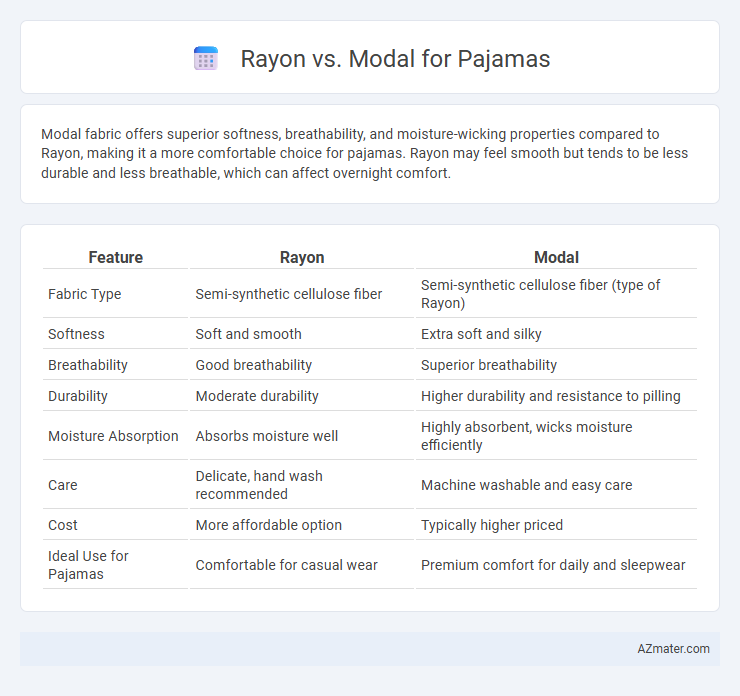Click the 'Moisture Absorption' row label
This screenshot has height=696, width=740.
(x=113, y=436)
